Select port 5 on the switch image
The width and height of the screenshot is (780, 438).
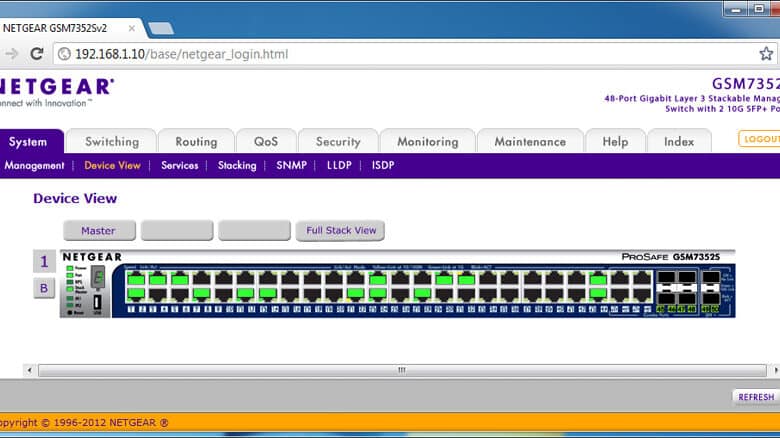tap(180, 279)
